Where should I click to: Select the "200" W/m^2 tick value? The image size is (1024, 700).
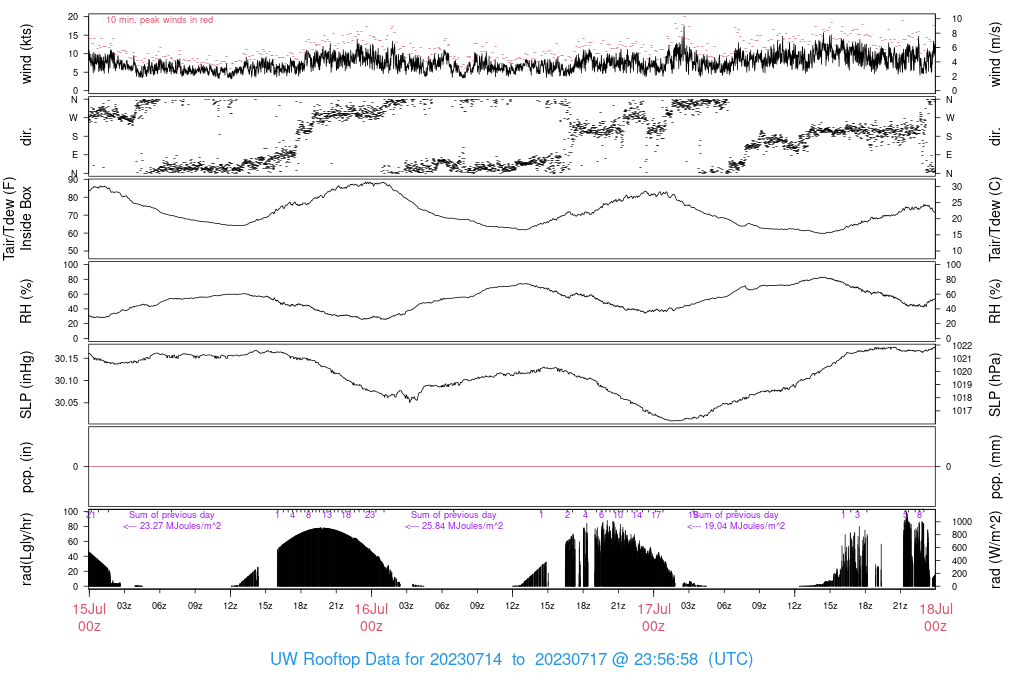coord(959,574)
